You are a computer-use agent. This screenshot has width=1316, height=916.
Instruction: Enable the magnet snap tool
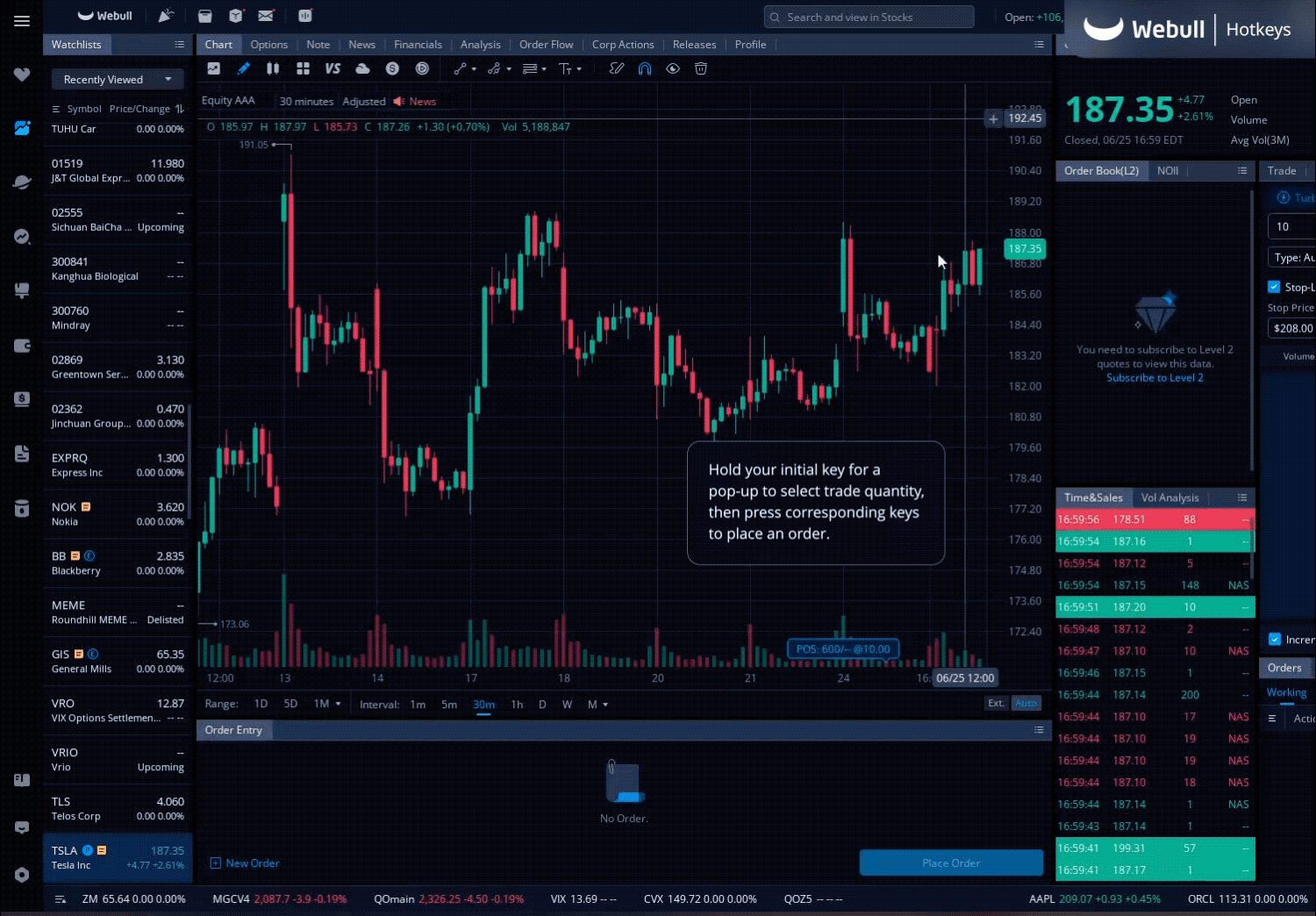645,68
